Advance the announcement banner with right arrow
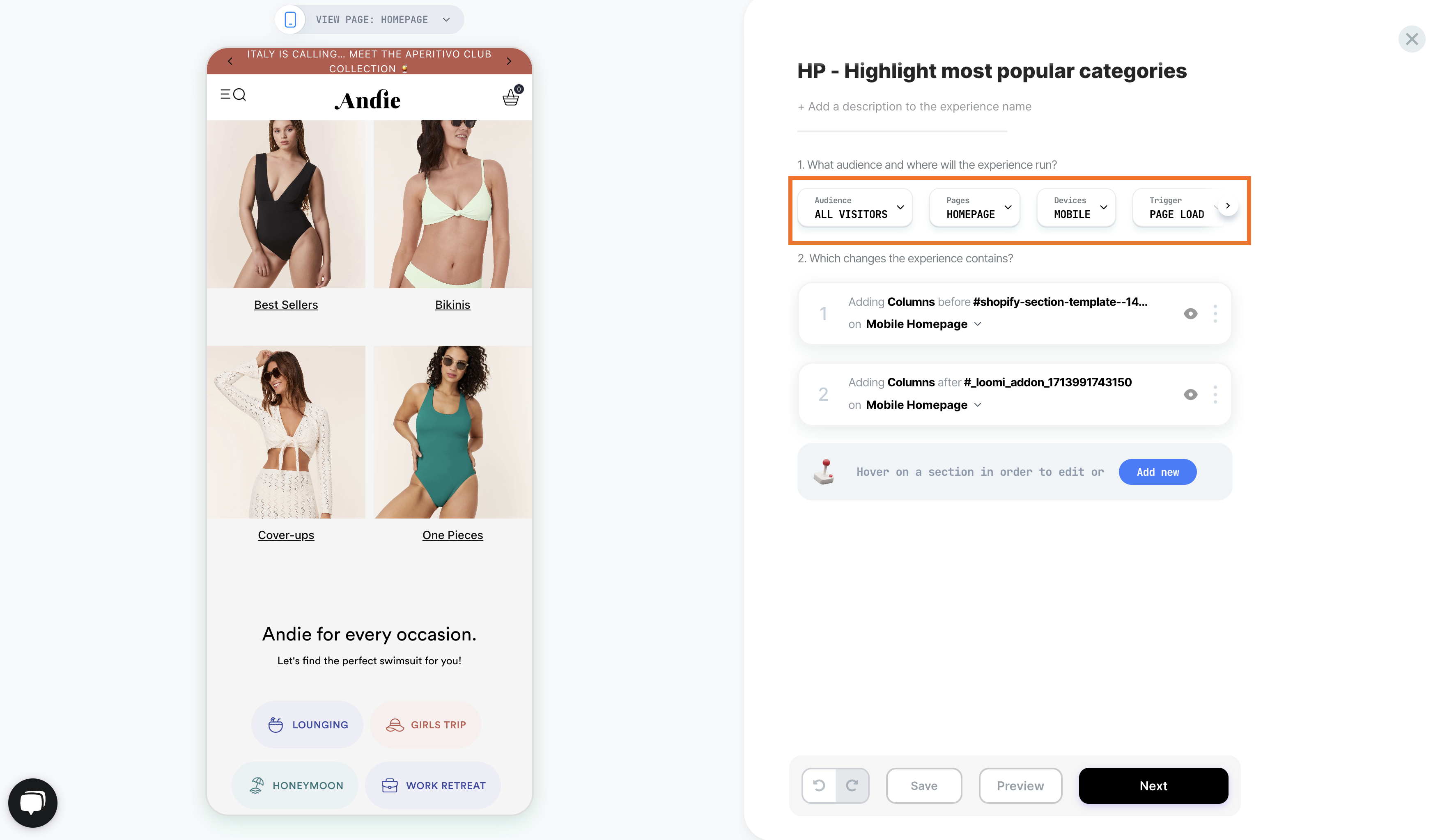 tap(509, 61)
